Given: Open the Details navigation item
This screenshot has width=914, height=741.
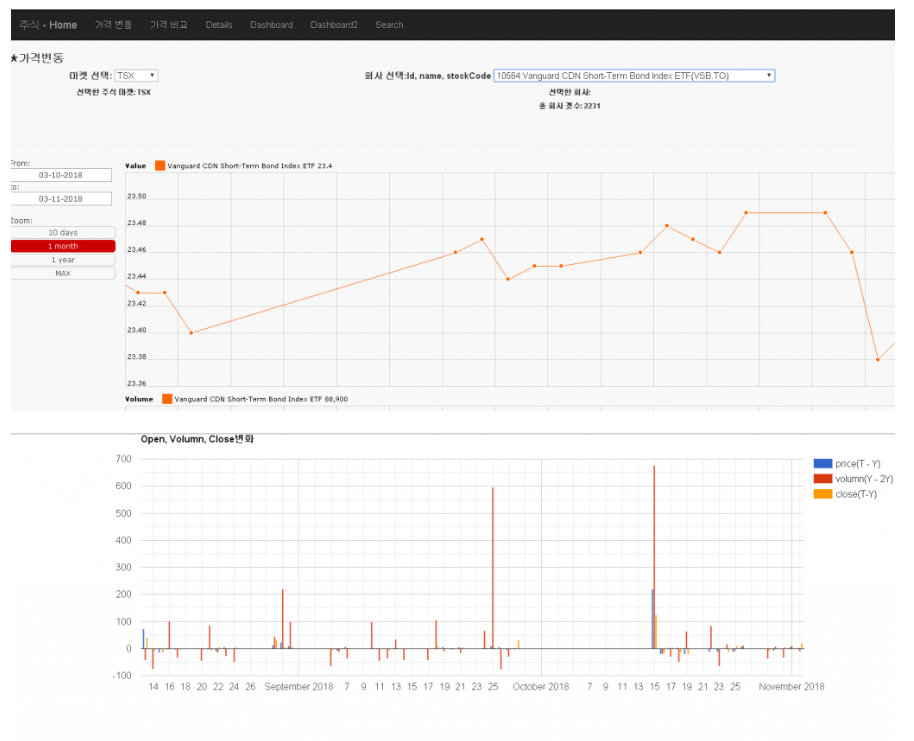Looking at the screenshot, I should 219,25.
